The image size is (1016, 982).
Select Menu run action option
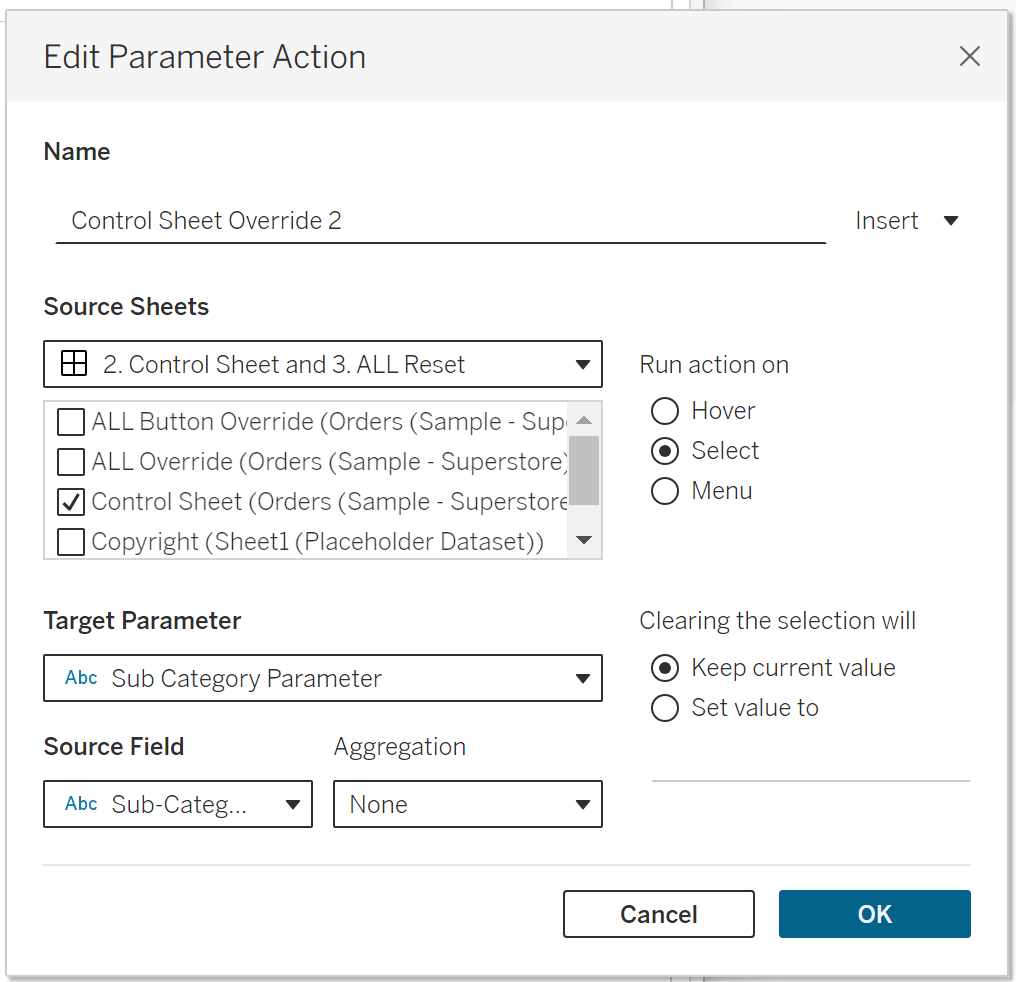[x=665, y=491]
